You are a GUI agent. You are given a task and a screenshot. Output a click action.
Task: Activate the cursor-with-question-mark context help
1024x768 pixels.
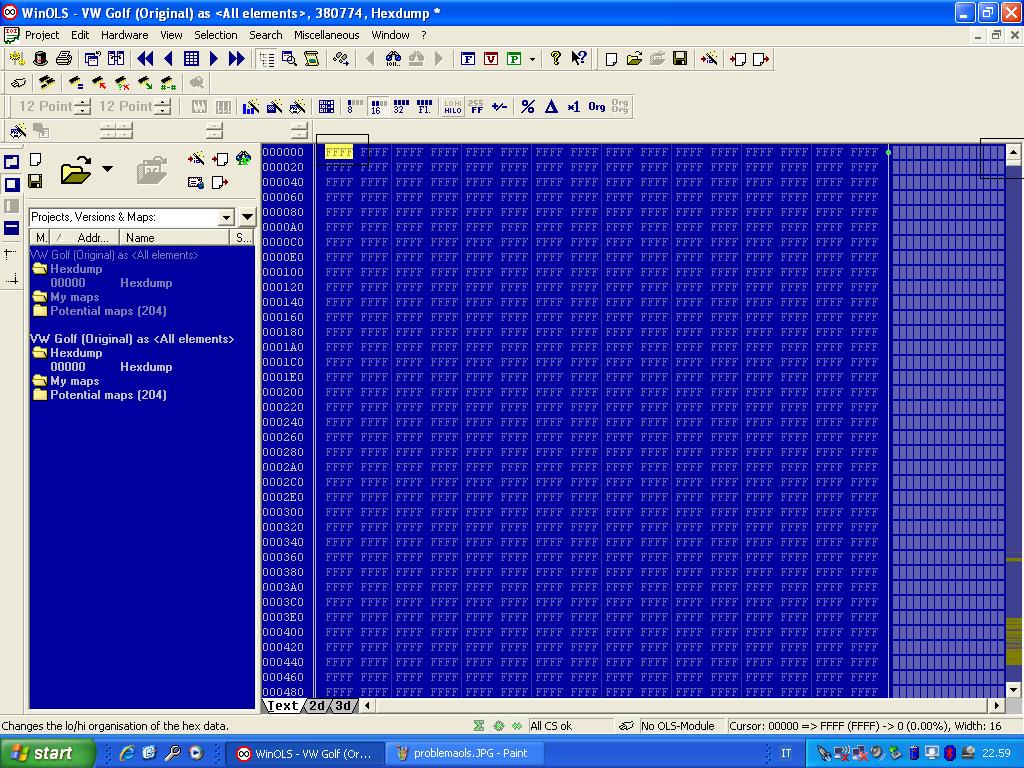point(579,59)
